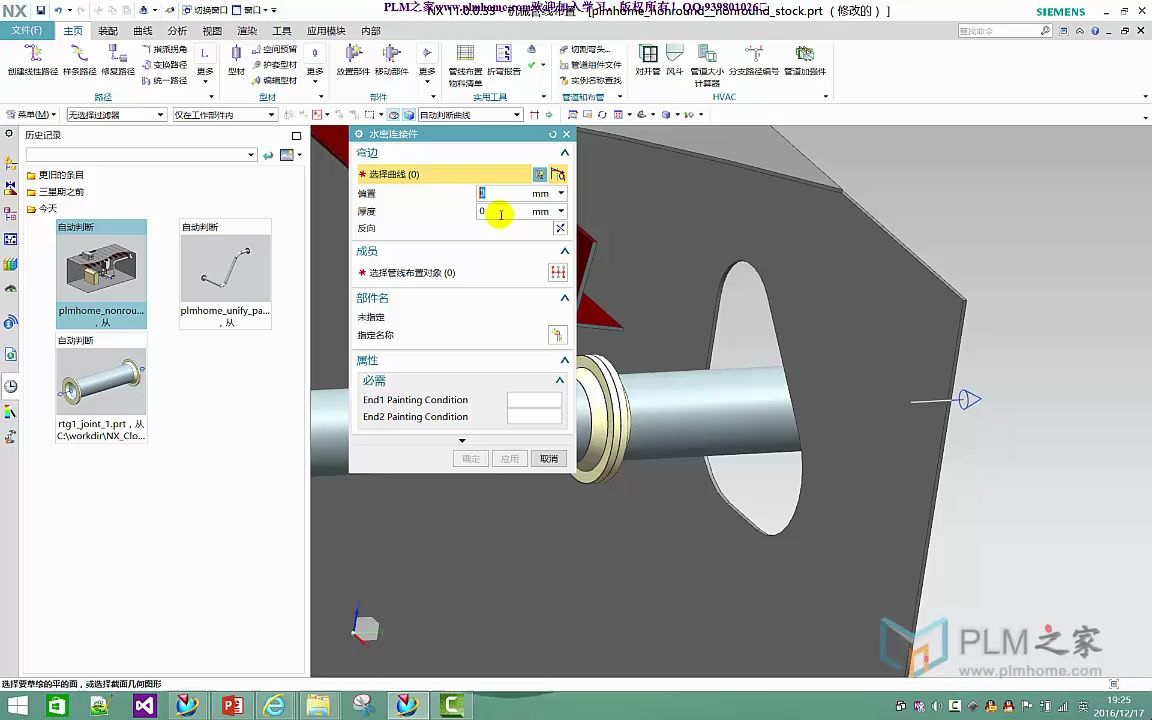Open Visual Studio from taskbar

(144, 706)
